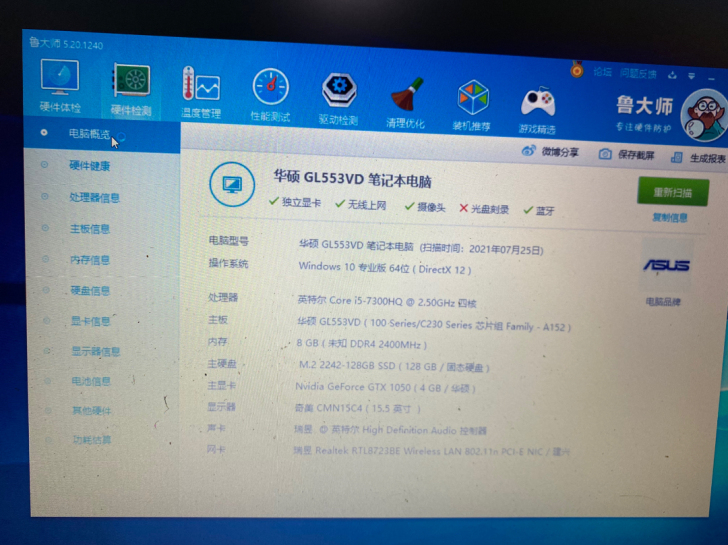Click the 重新扫描 green button

(673, 191)
